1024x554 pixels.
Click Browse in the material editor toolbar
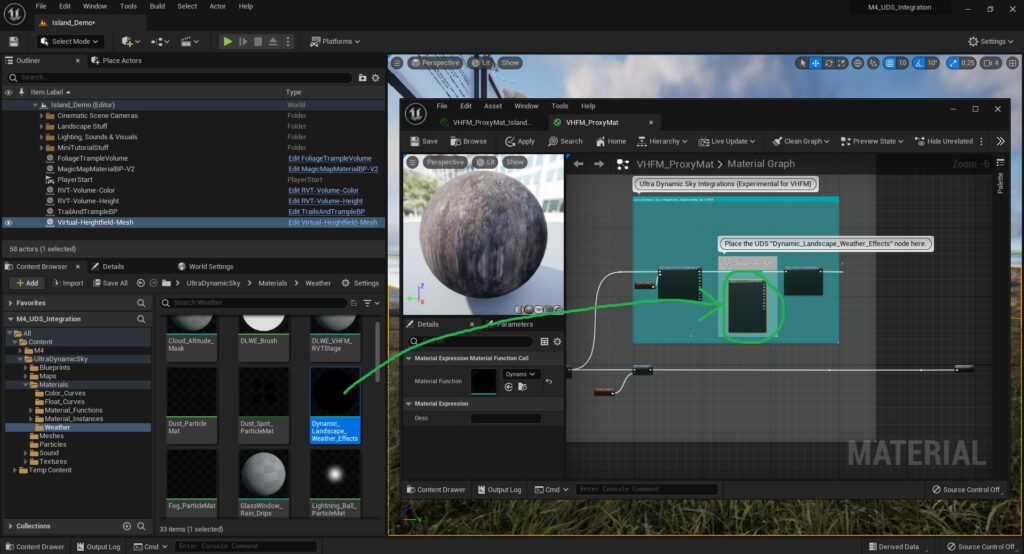pyautogui.click(x=468, y=141)
